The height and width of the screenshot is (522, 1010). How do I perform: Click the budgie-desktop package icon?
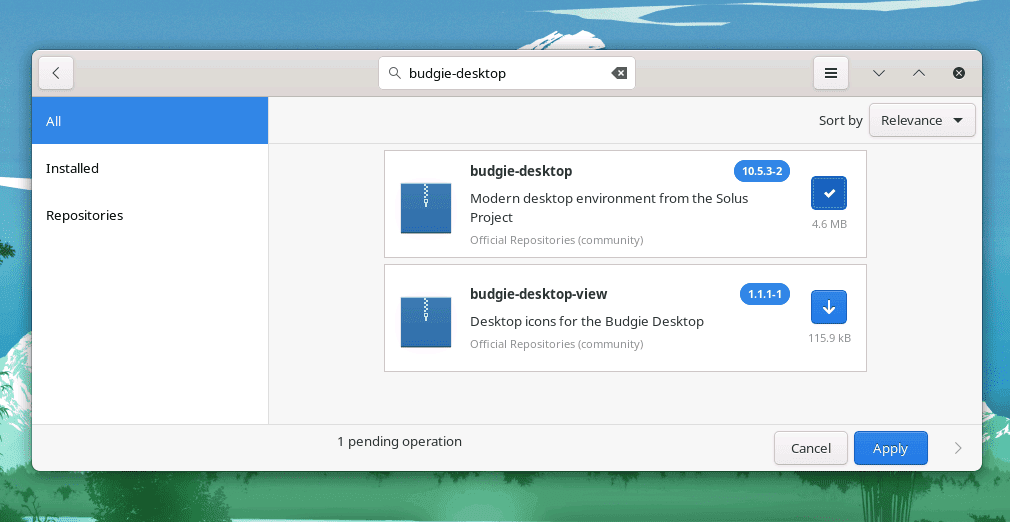[x=426, y=208]
